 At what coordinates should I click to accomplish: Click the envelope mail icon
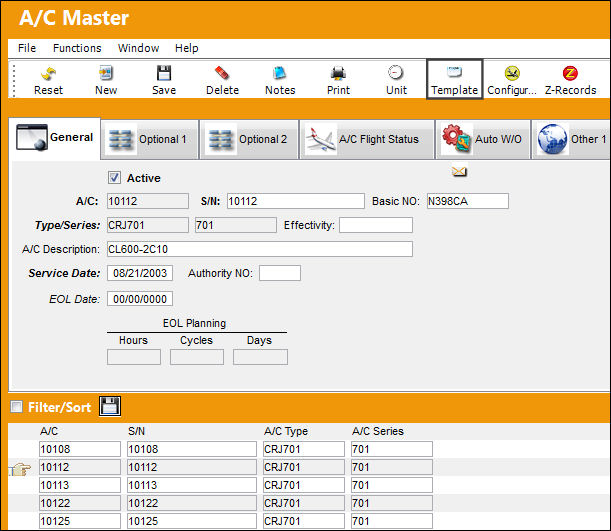pyautogui.click(x=459, y=171)
